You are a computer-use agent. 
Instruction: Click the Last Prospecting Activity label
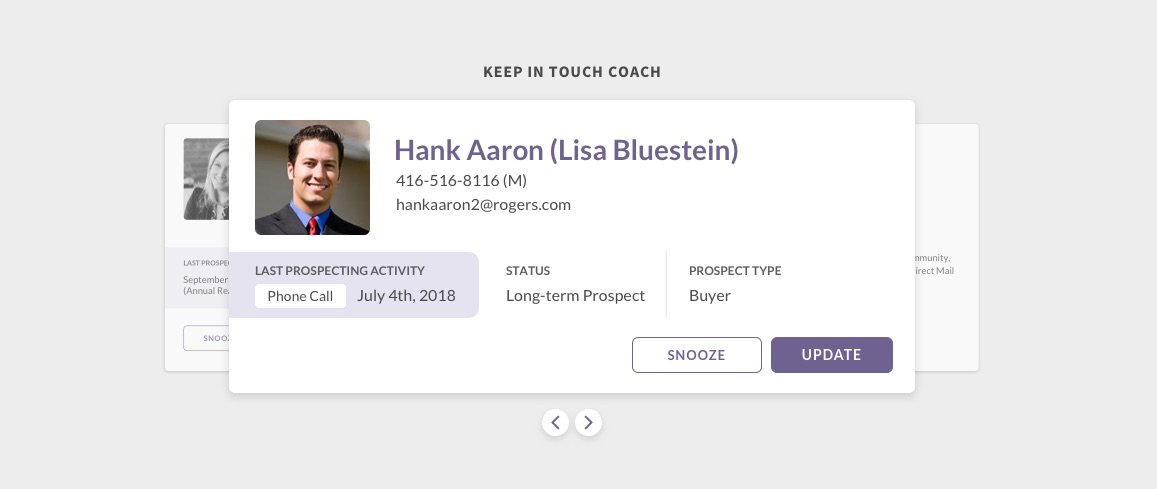tap(340, 271)
